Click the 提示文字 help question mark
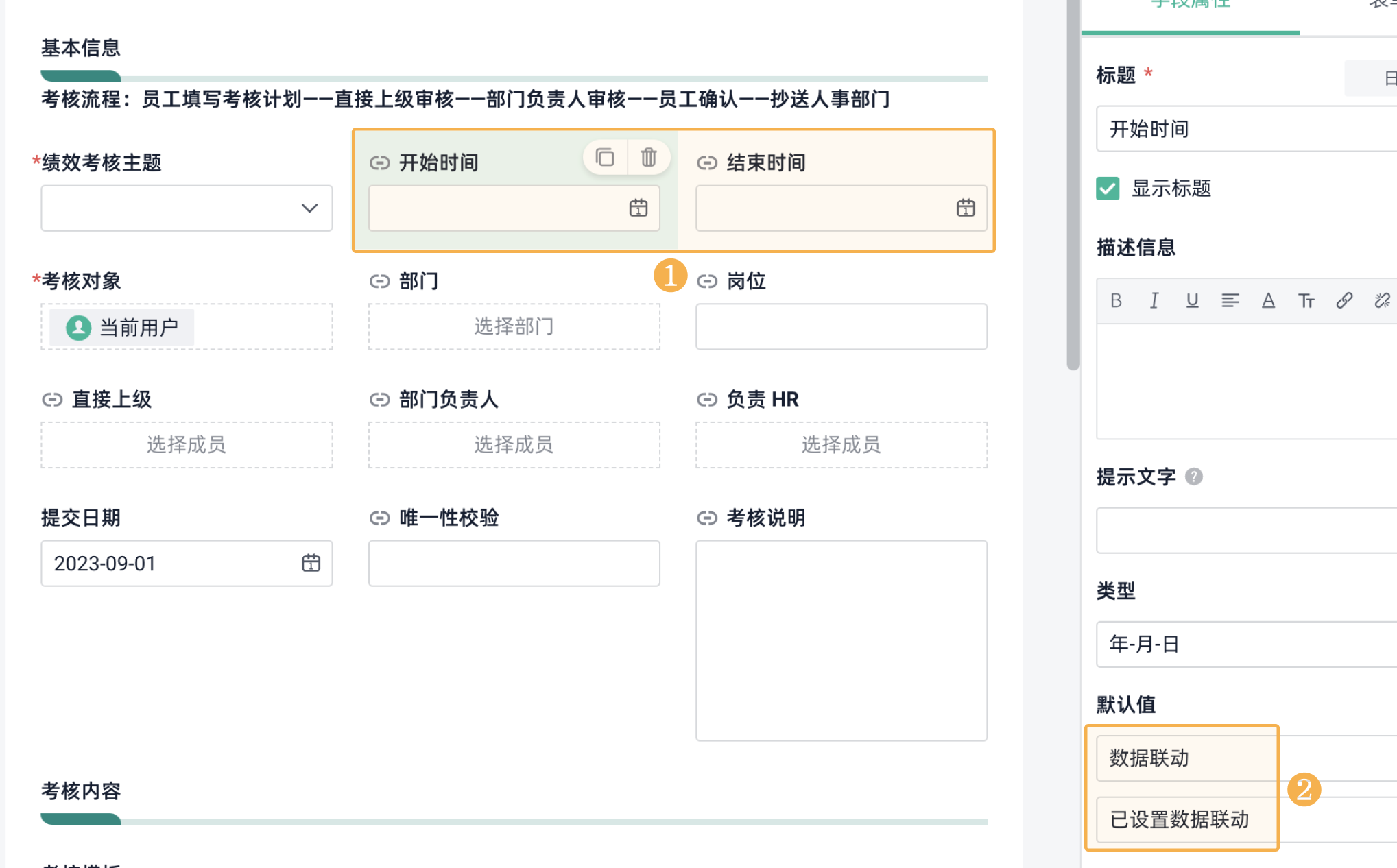Screen dimensions: 1397x868 (x=1194, y=477)
